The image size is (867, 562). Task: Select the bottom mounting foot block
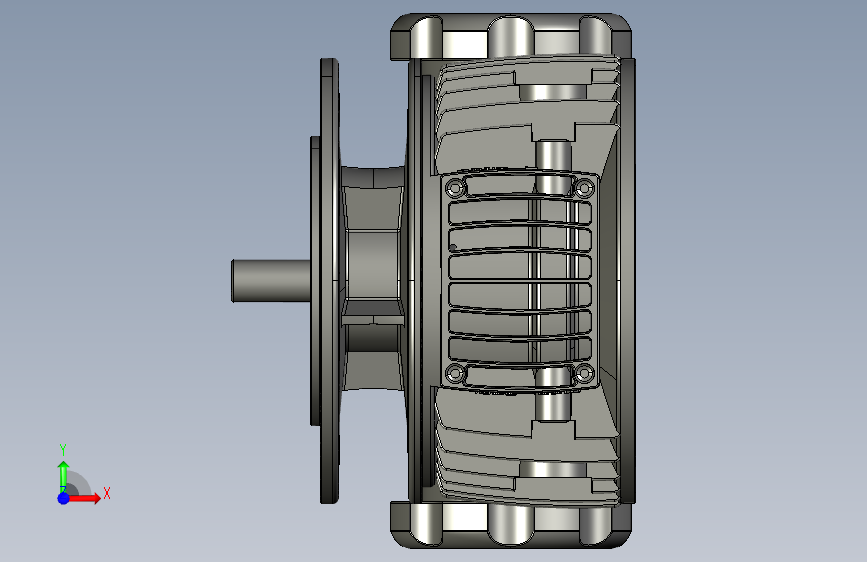coord(511,525)
